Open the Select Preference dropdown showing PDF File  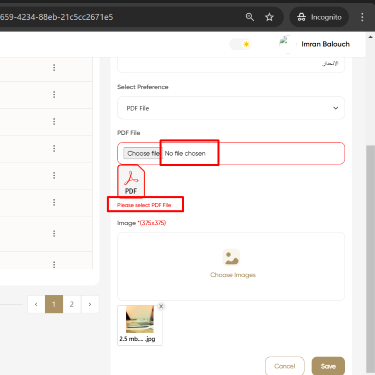[231, 108]
